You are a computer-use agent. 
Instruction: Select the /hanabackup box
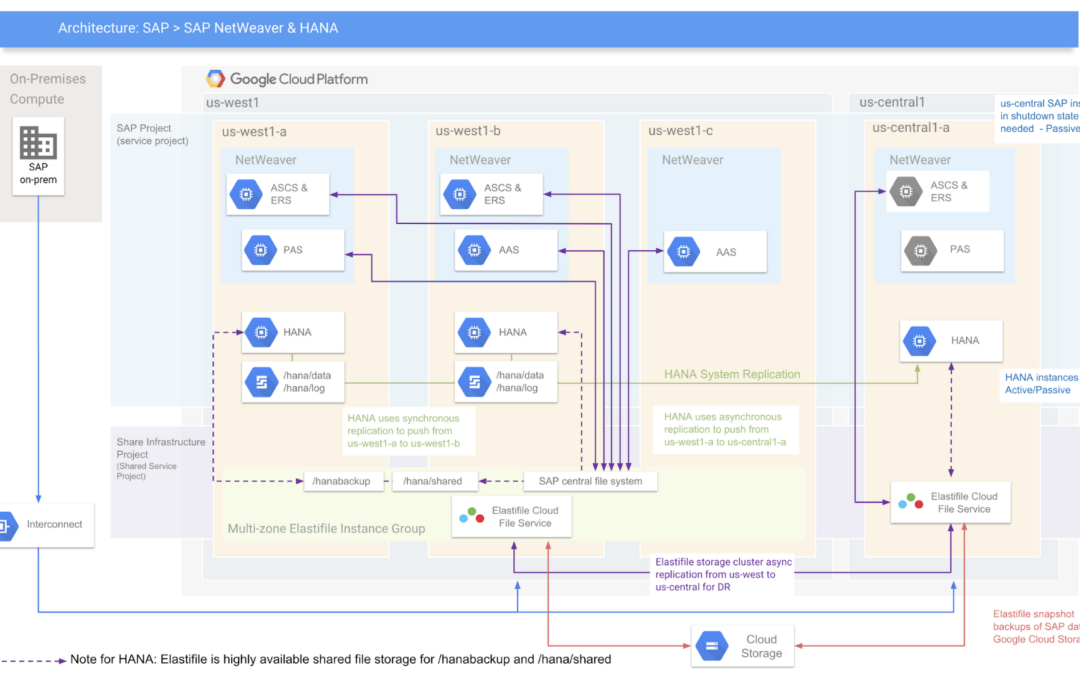pyautogui.click(x=342, y=481)
